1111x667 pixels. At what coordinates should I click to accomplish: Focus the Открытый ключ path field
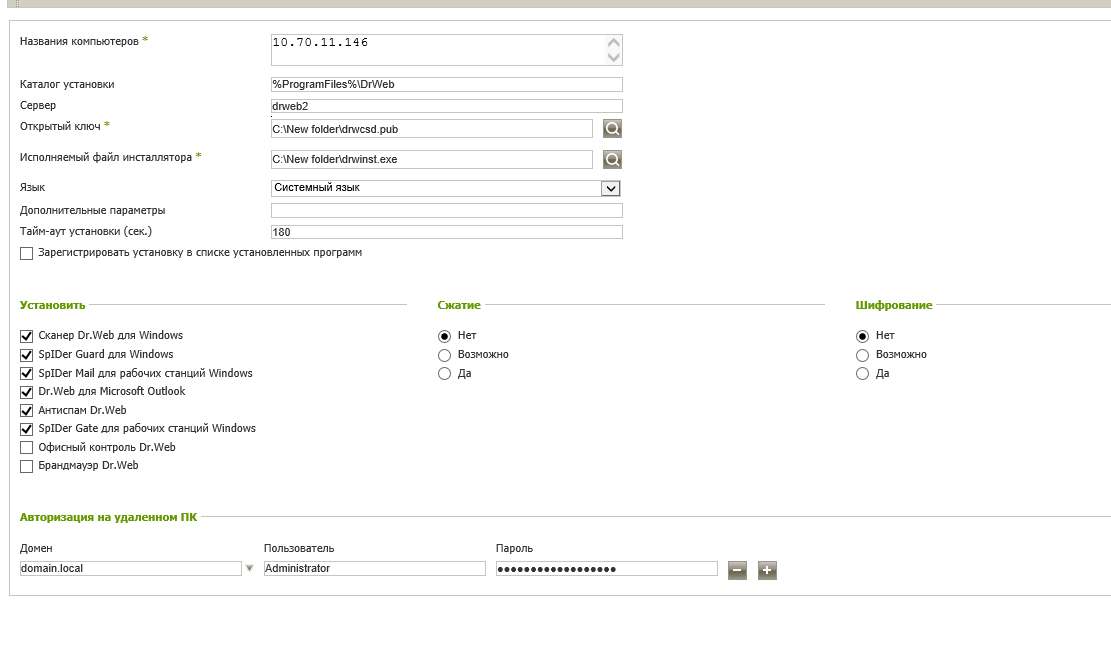pyautogui.click(x=432, y=129)
